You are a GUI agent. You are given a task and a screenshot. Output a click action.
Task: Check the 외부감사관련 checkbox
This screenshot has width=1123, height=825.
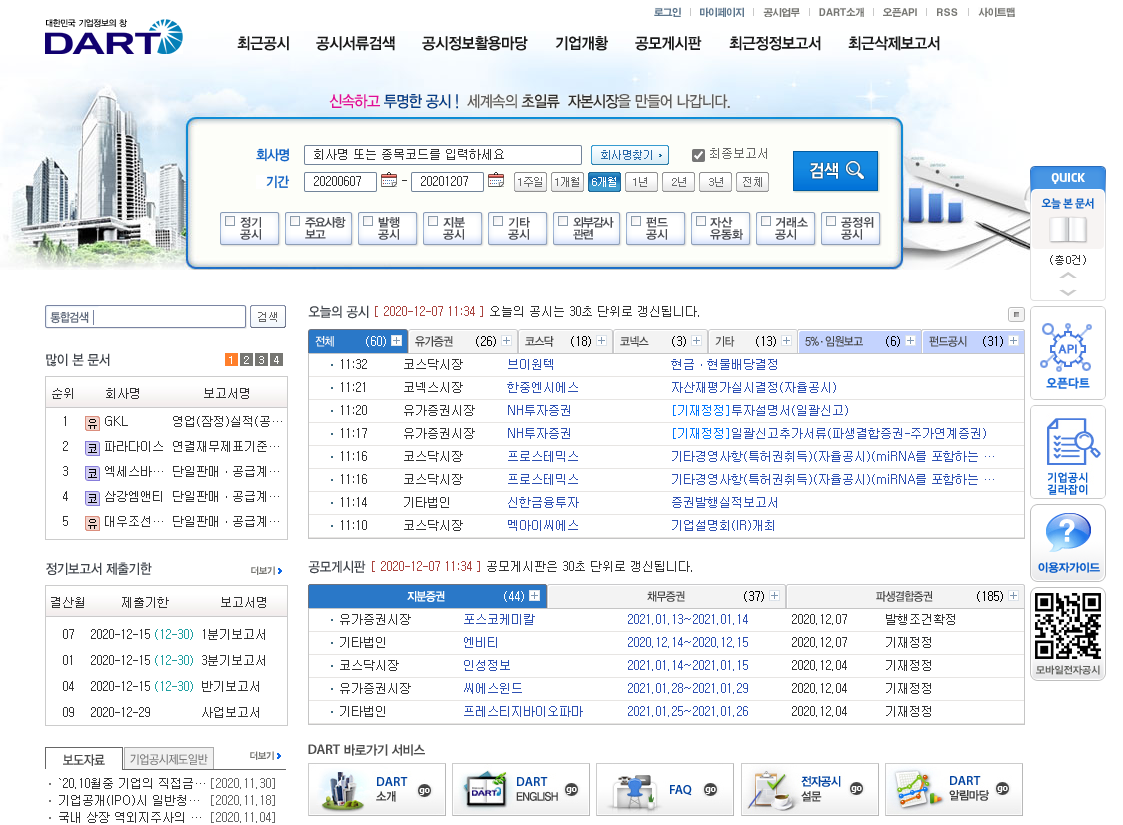[x=564, y=221]
